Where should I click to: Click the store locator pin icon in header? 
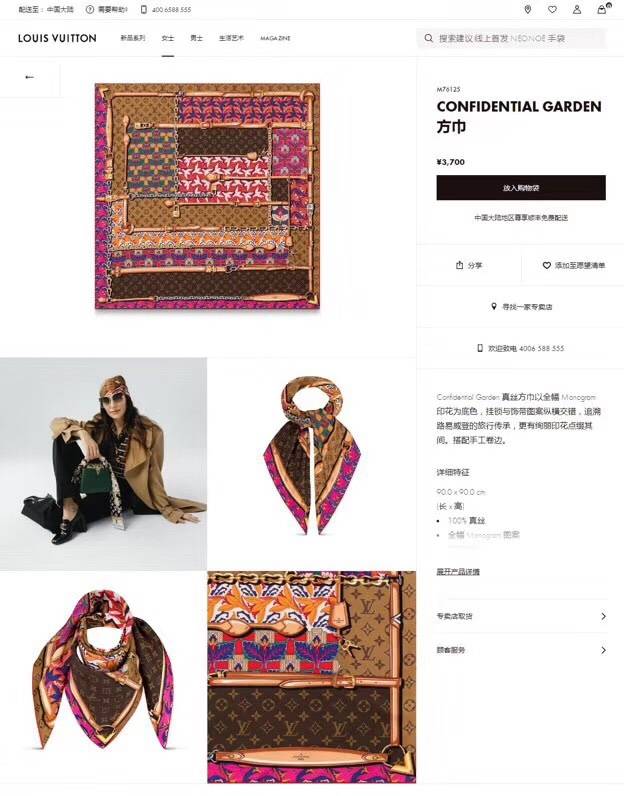pyautogui.click(x=528, y=10)
